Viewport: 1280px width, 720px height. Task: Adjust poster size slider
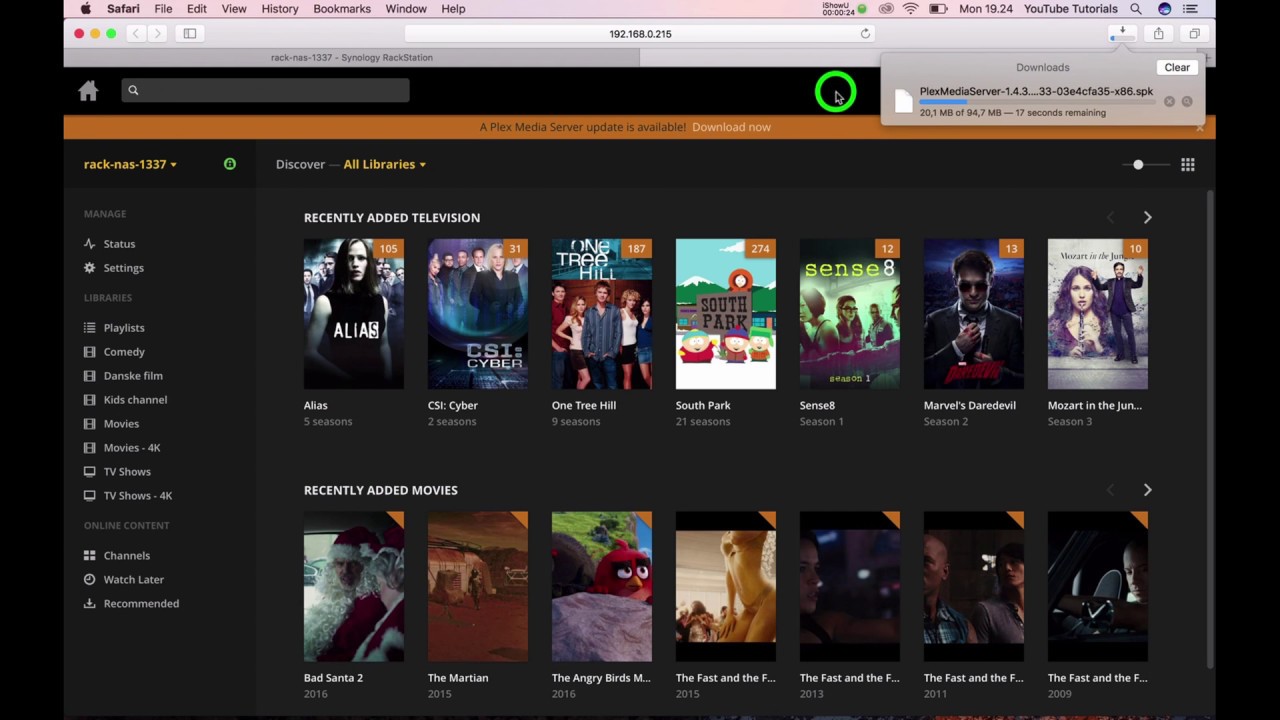coord(1138,165)
